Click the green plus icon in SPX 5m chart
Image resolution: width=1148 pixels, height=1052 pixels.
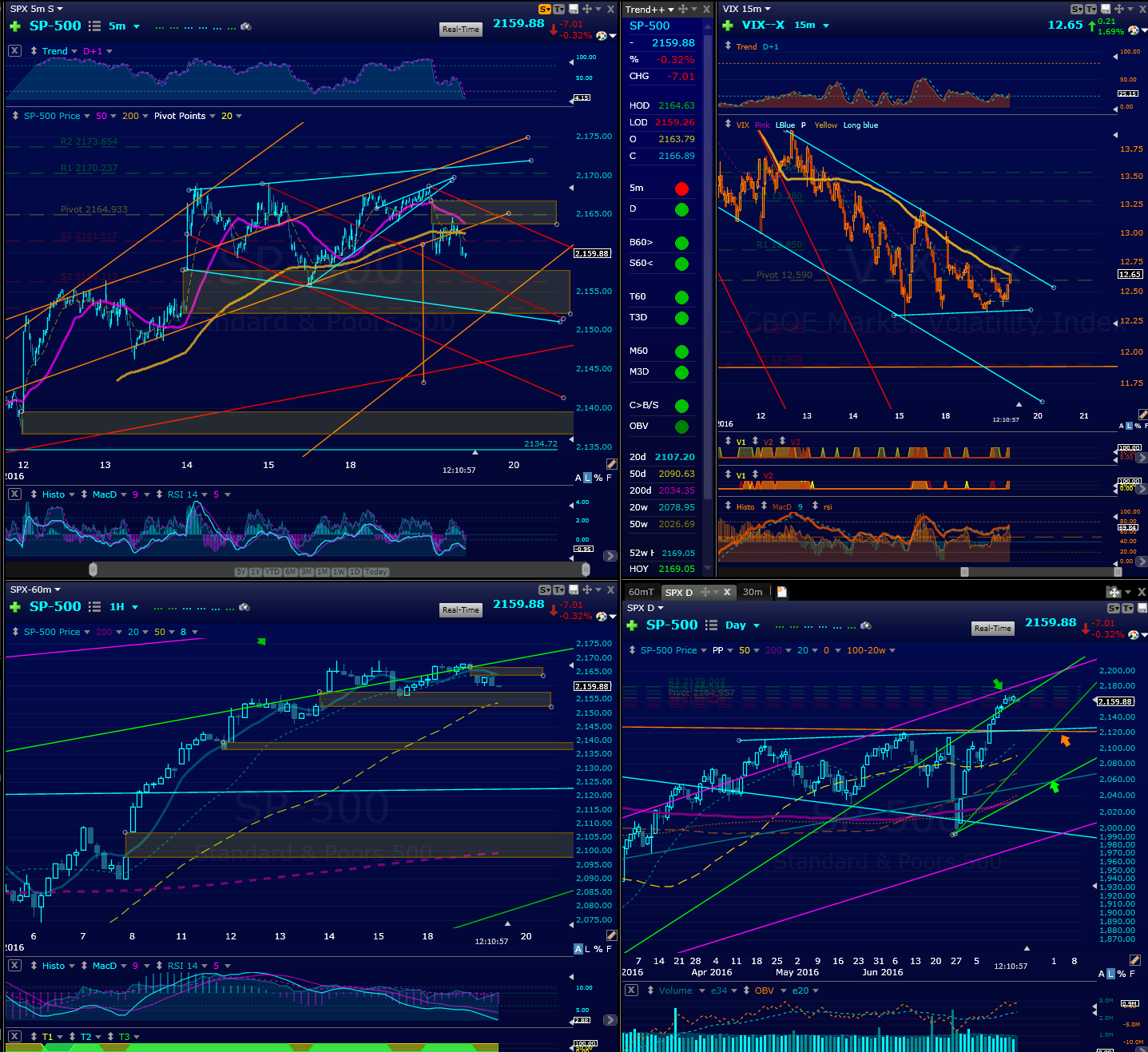tap(14, 26)
